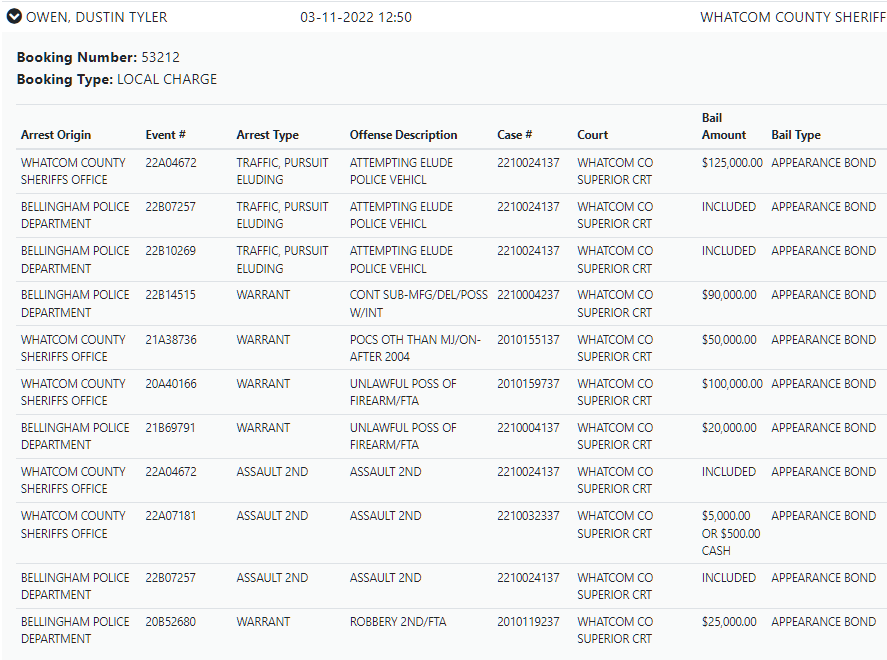
Task: Click the Bail Amount column header
Action: coord(724,126)
